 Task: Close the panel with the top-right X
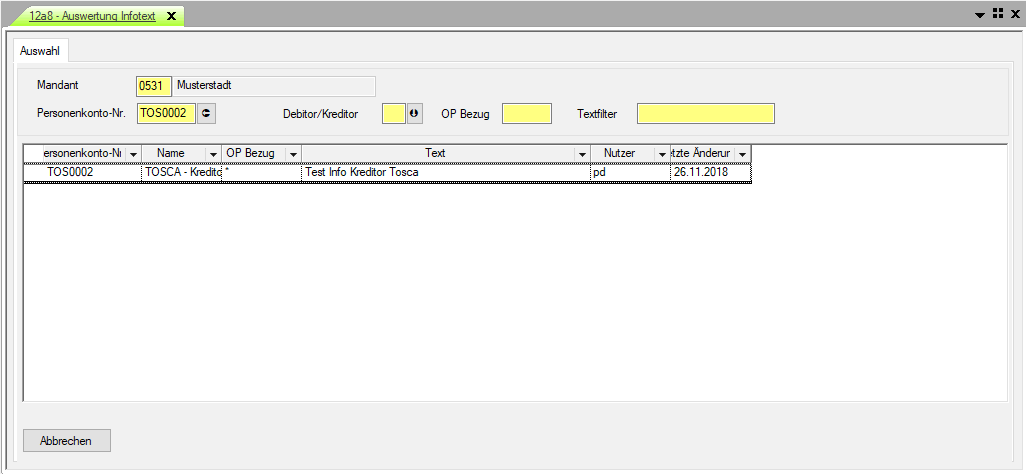point(1013,15)
